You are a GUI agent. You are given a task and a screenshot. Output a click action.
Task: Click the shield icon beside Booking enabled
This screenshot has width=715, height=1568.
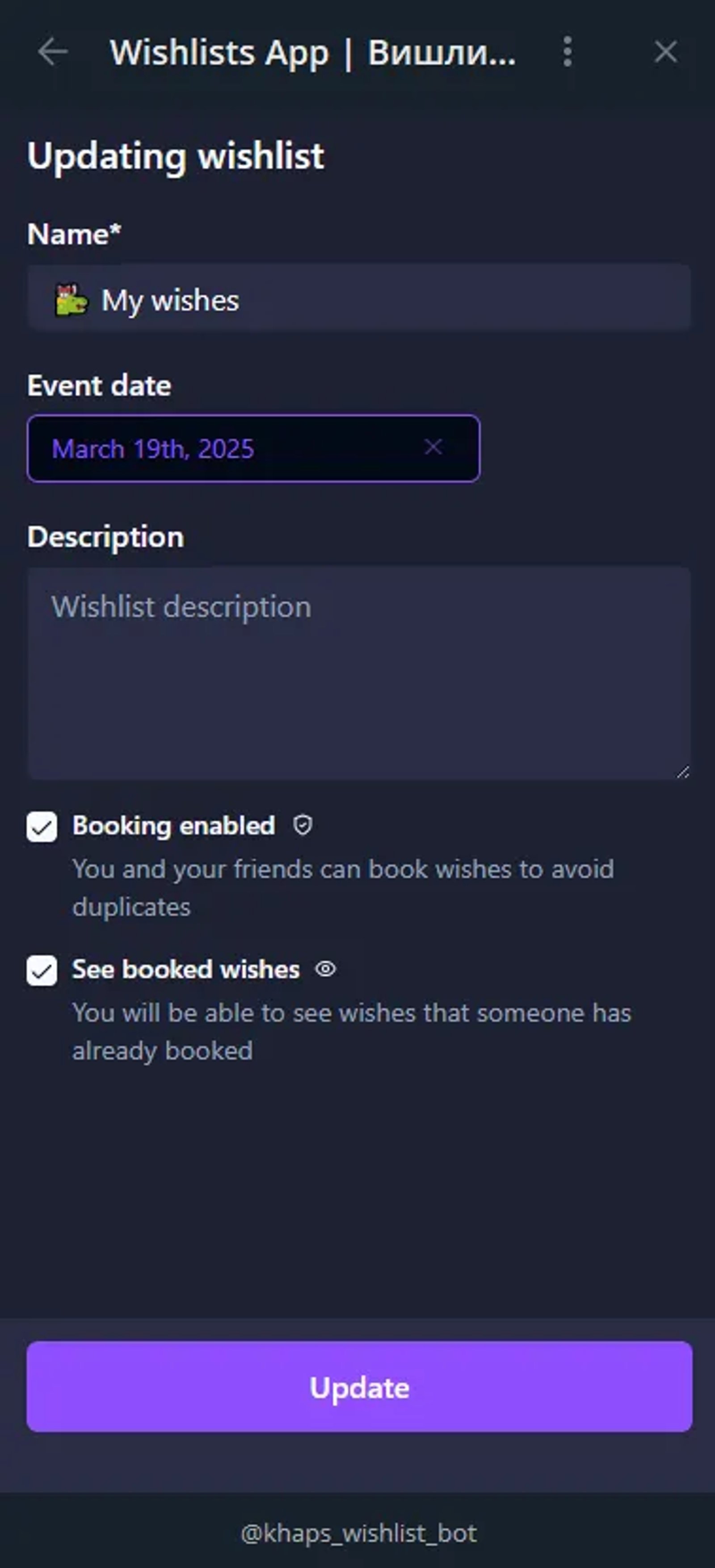[x=303, y=825]
